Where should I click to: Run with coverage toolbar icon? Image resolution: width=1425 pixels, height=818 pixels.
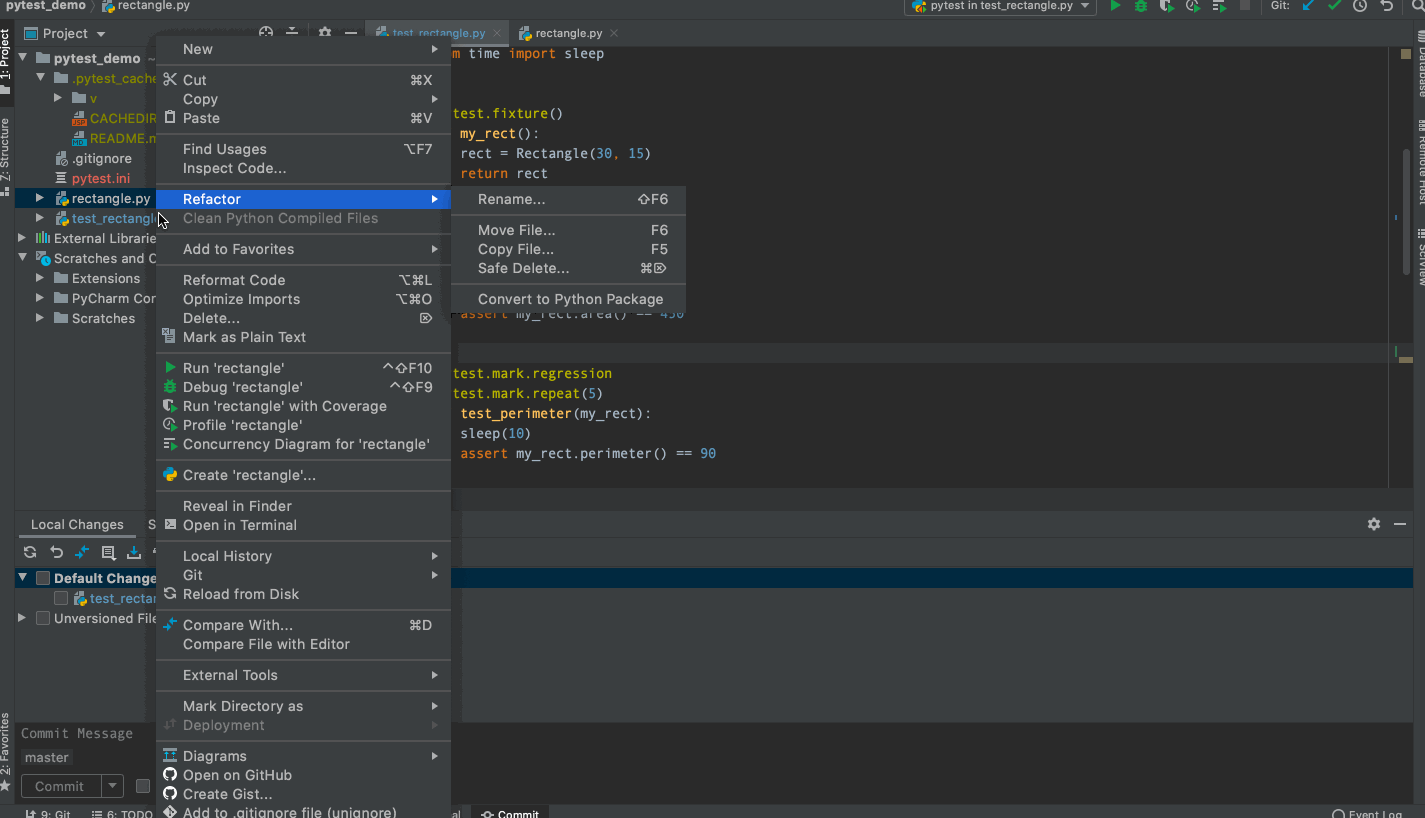click(1167, 6)
